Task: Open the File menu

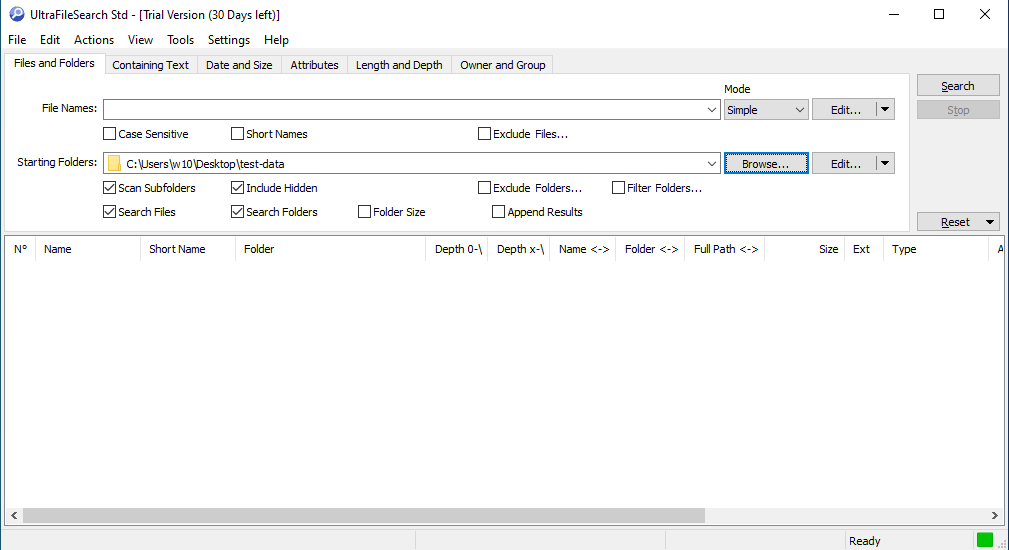Action: [17, 40]
